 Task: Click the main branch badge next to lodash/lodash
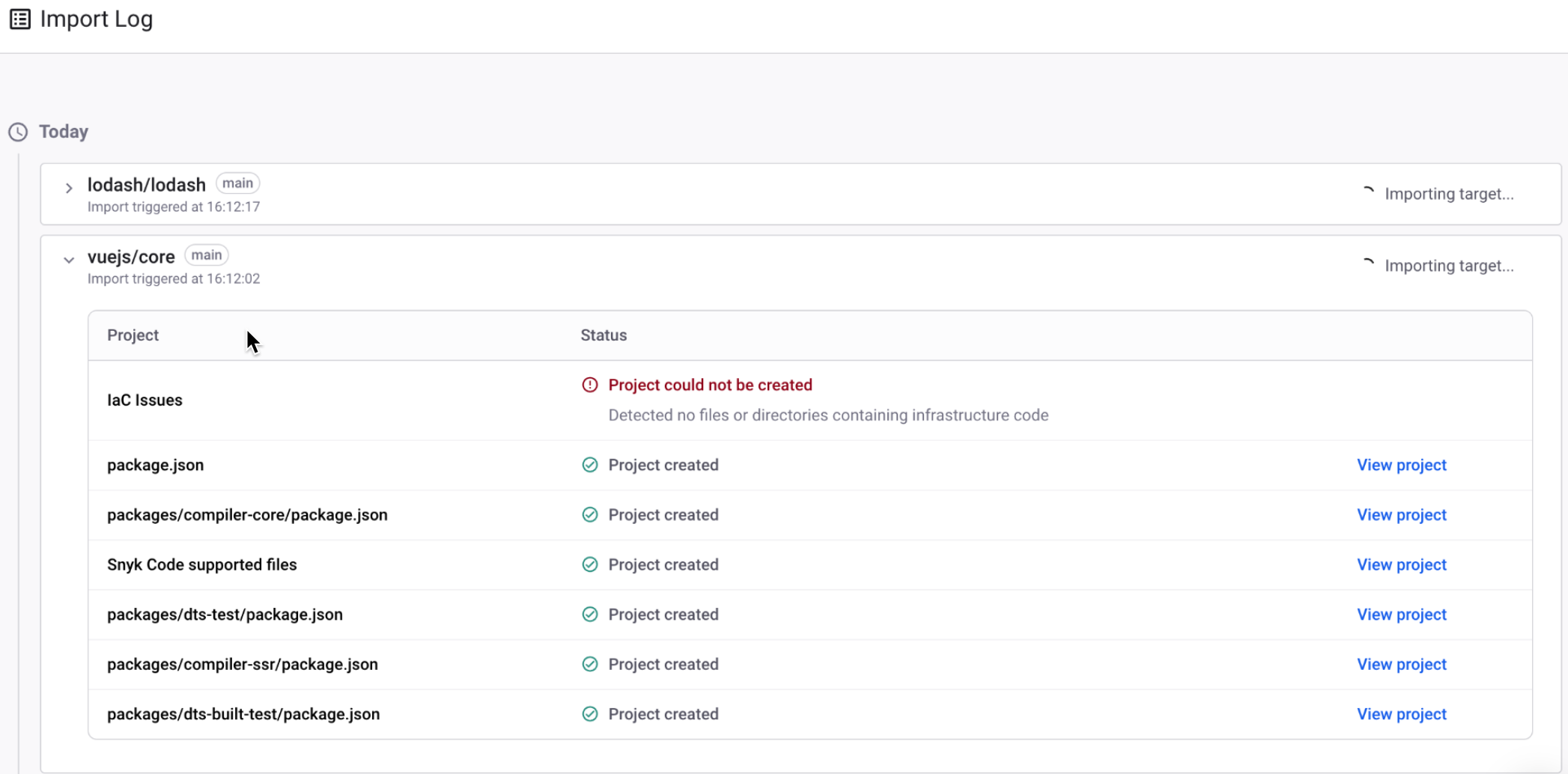[237, 183]
